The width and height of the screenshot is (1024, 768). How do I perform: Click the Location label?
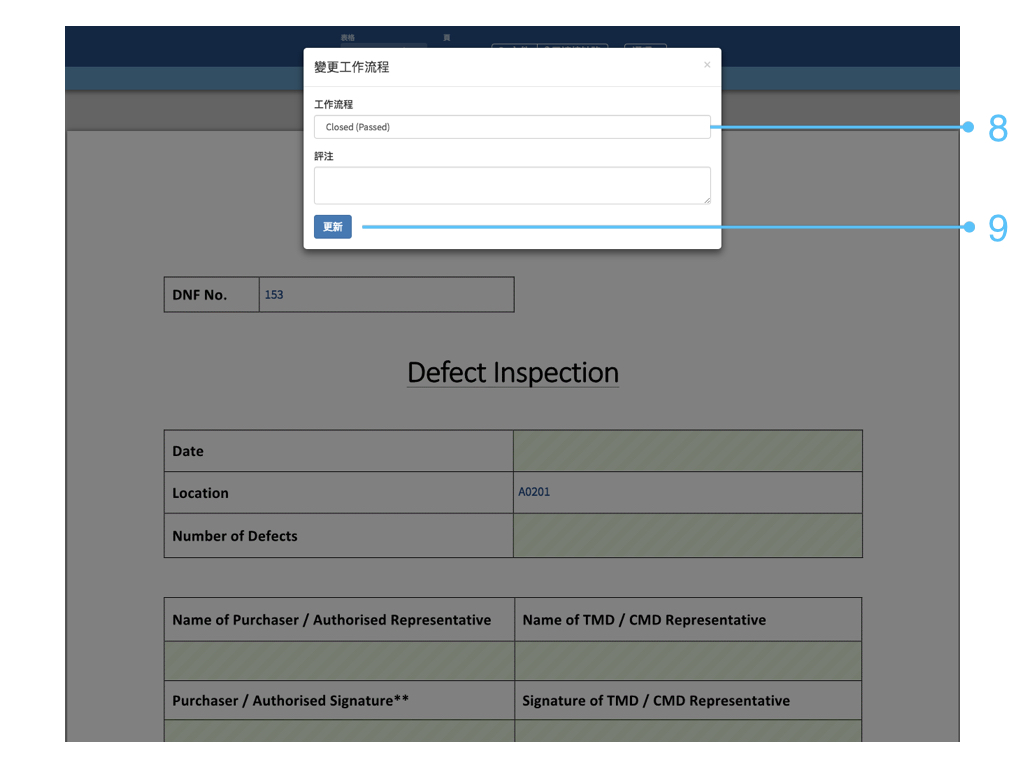click(x=200, y=493)
